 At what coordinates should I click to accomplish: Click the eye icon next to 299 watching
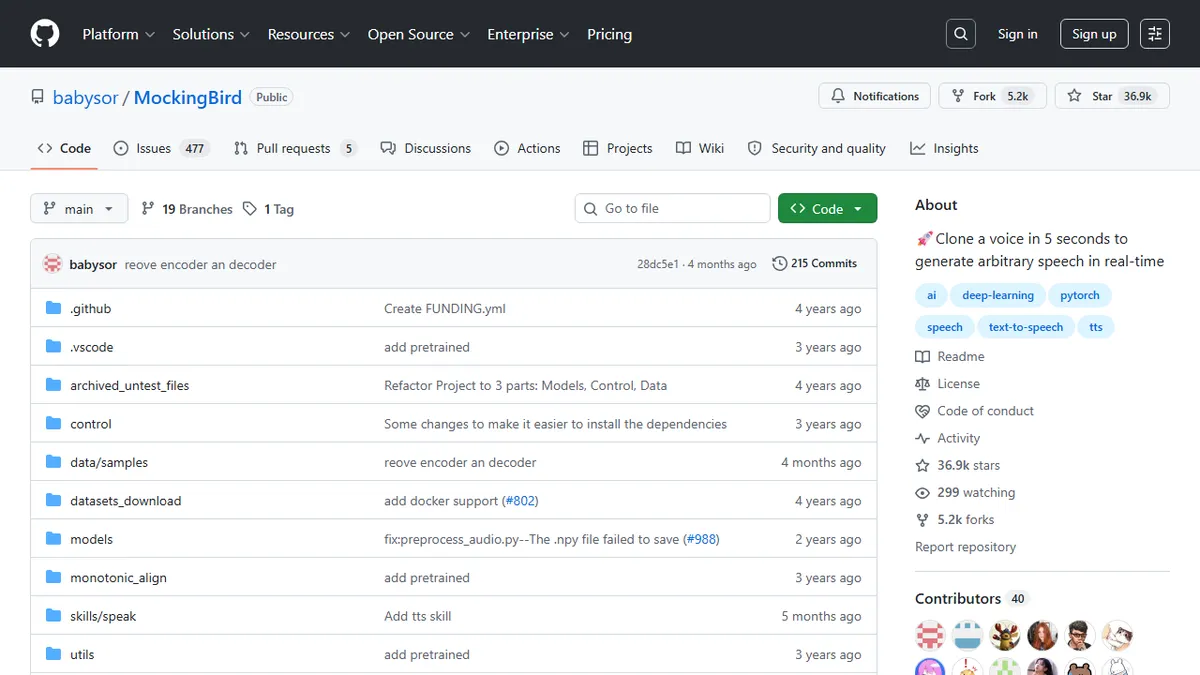pyautogui.click(x=922, y=493)
